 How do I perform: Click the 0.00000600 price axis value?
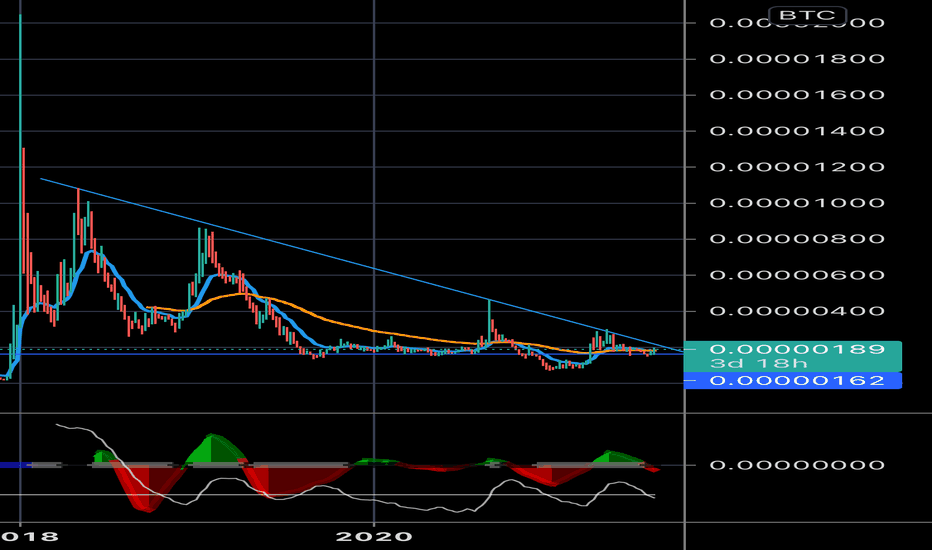[x=797, y=275]
